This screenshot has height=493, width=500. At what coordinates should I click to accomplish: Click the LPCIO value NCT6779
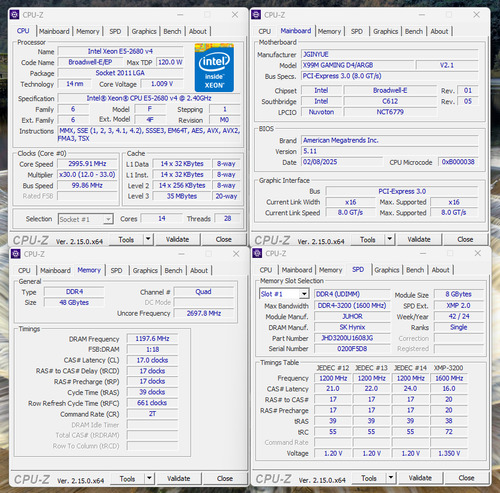(x=390, y=112)
